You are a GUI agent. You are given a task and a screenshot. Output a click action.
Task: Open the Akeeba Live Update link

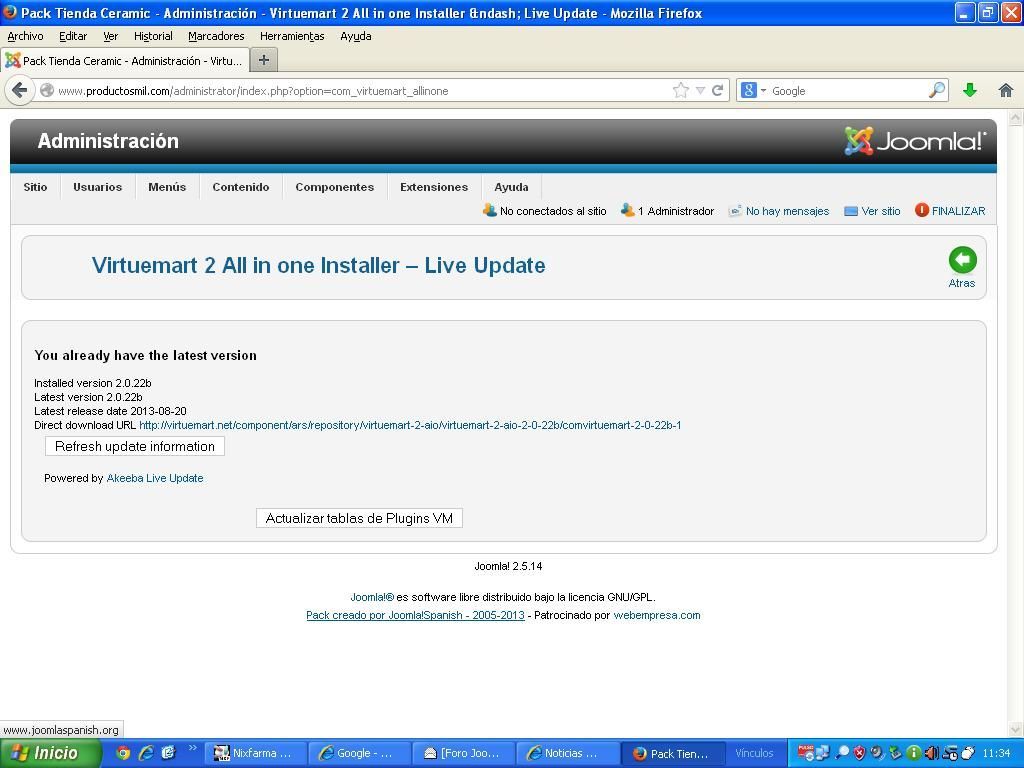click(x=155, y=478)
